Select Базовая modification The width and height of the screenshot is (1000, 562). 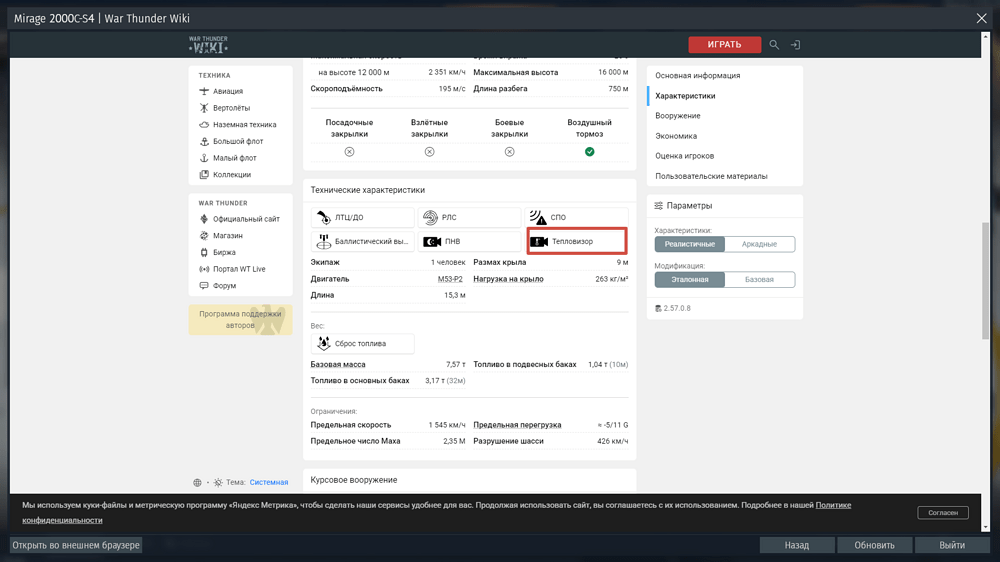point(760,279)
